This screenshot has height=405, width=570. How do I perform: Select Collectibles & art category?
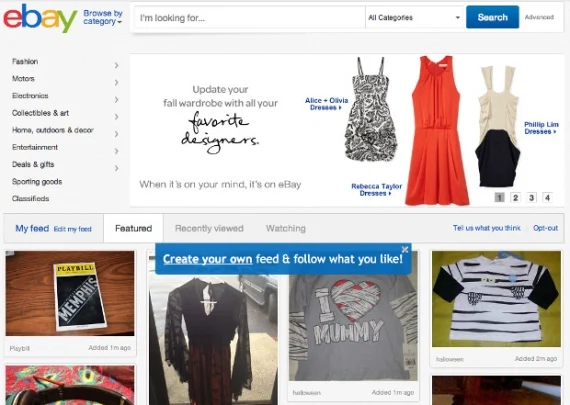[x=40, y=113]
